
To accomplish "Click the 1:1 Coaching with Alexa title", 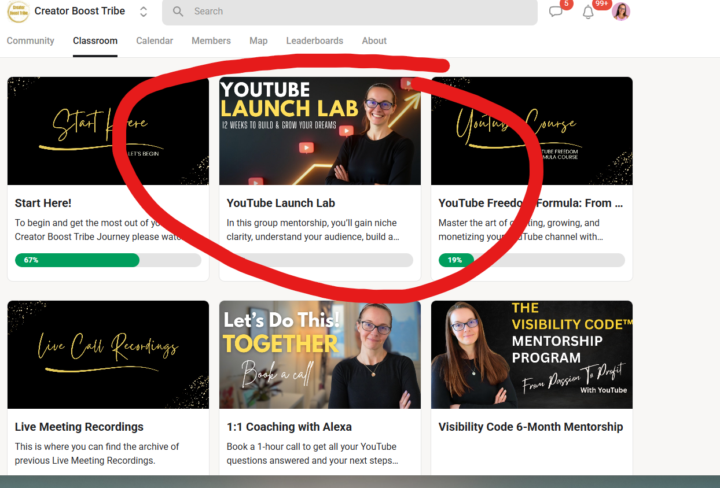I will click(x=289, y=427).
